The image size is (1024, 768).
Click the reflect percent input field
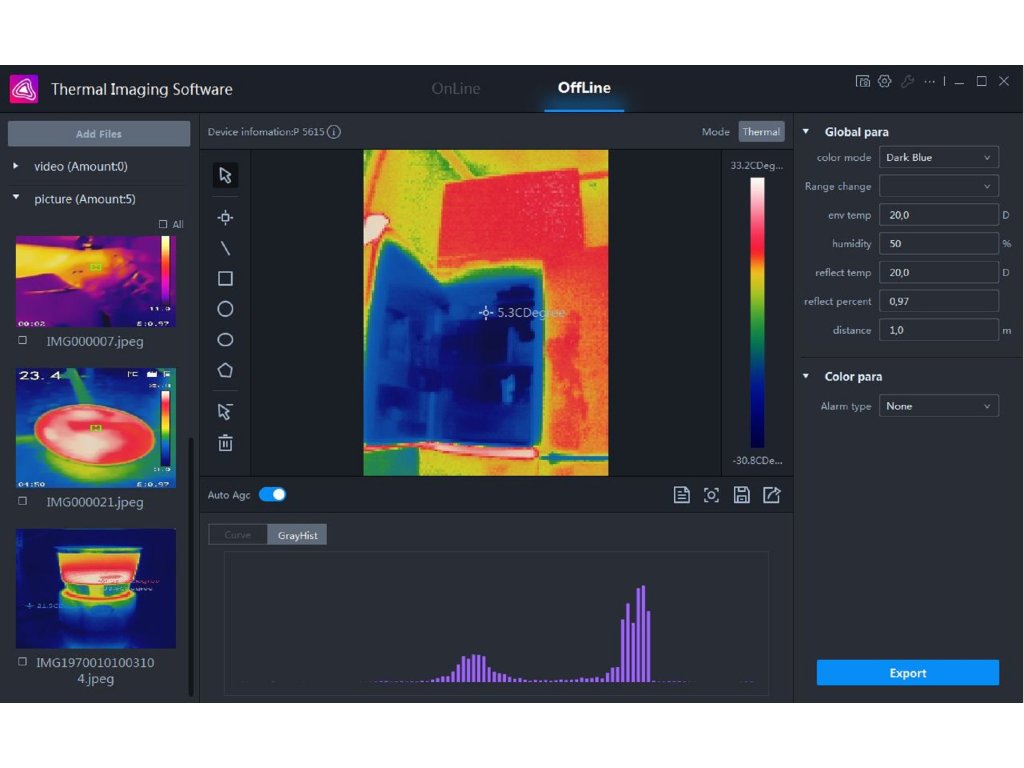938,301
